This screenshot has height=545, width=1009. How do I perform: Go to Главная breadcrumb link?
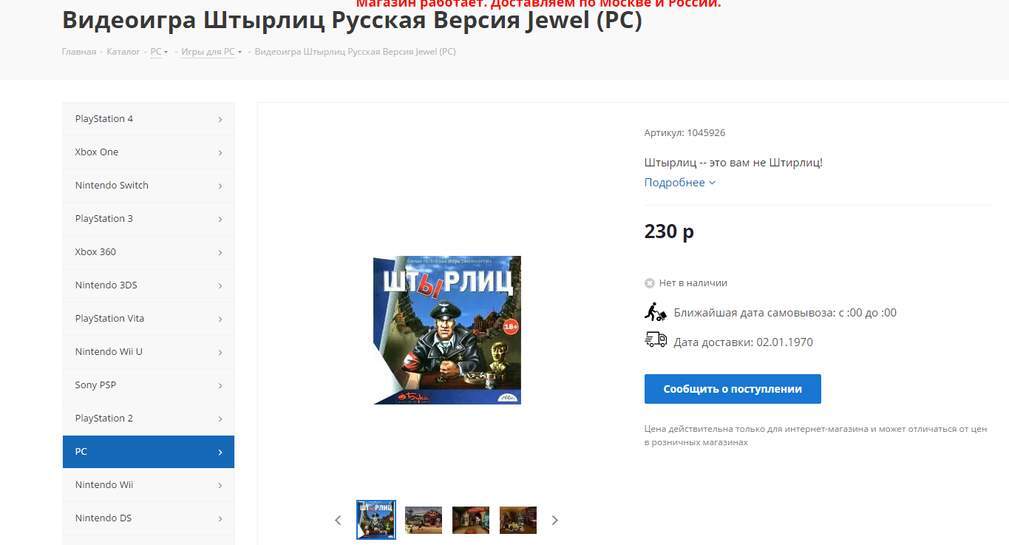coord(79,51)
